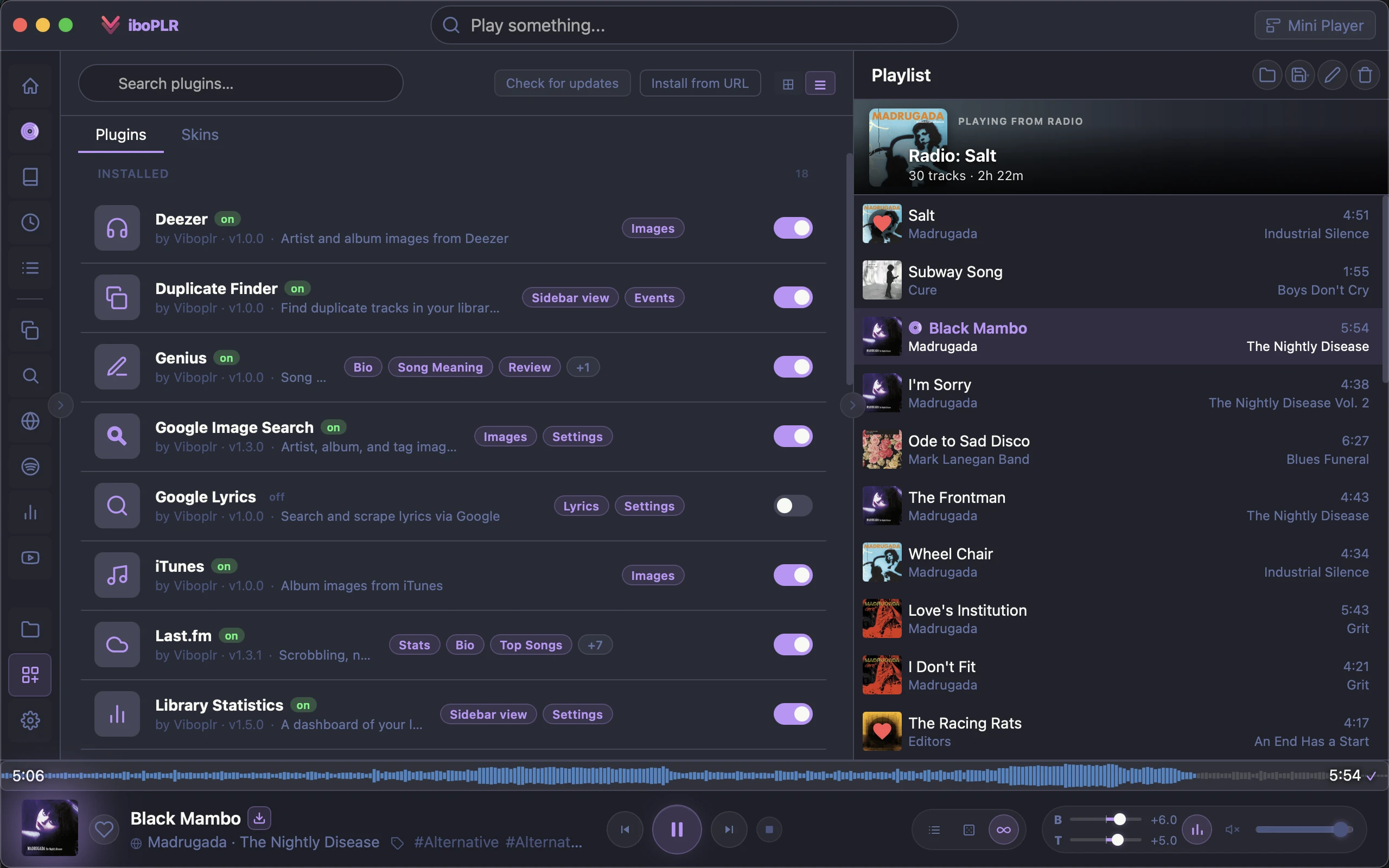This screenshot has height=868, width=1389.
Task: Open the Library Statistics bars icon in sidebar
Action: (x=30, y=512)
